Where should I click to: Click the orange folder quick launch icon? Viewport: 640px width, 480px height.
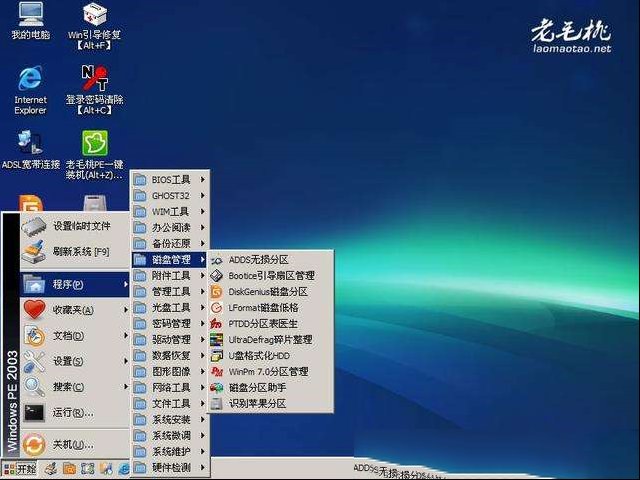[69, 469]
